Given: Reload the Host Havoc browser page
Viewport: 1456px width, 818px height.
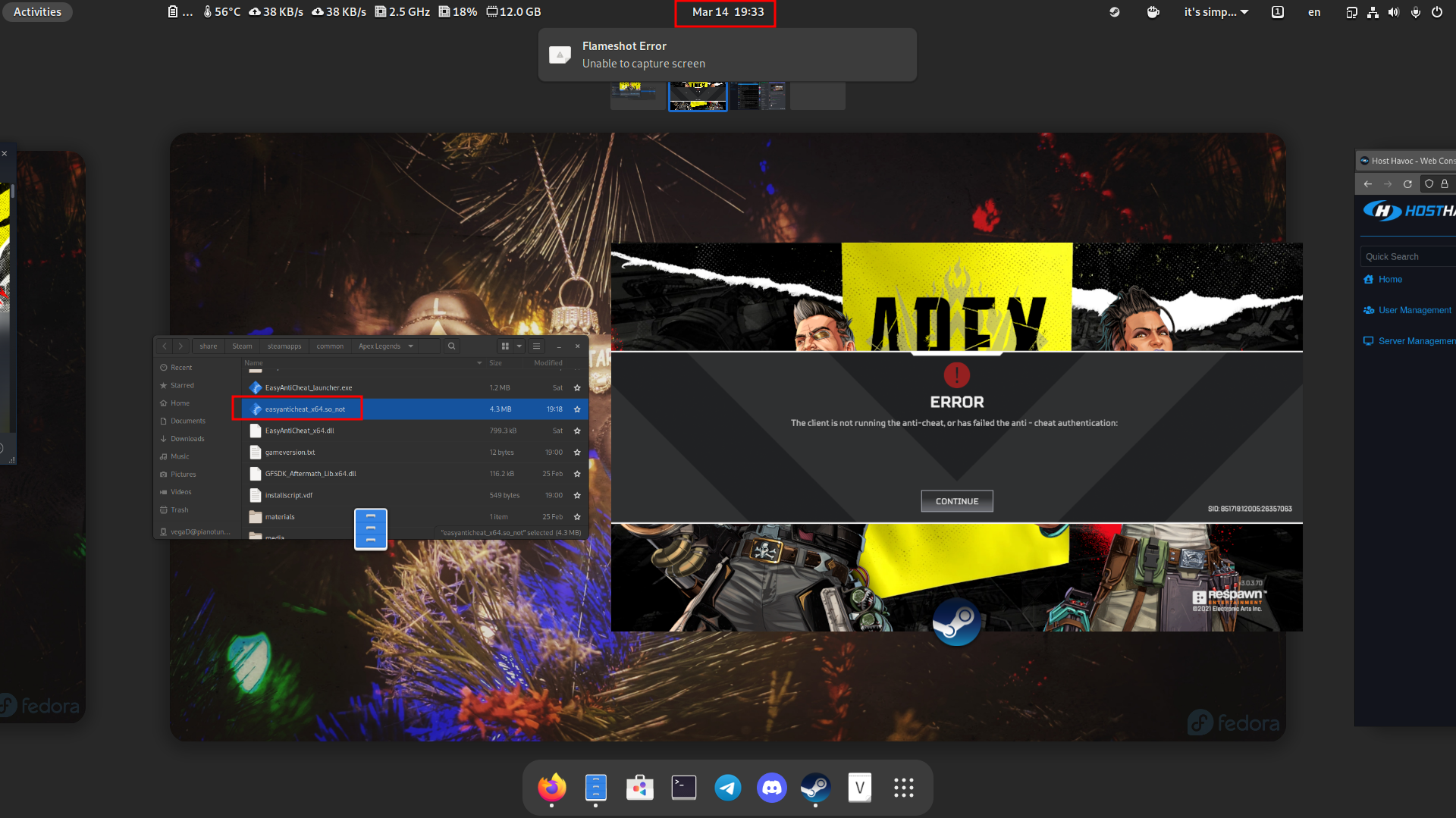Looking at the screenshot, I should tap(1407, 184).
